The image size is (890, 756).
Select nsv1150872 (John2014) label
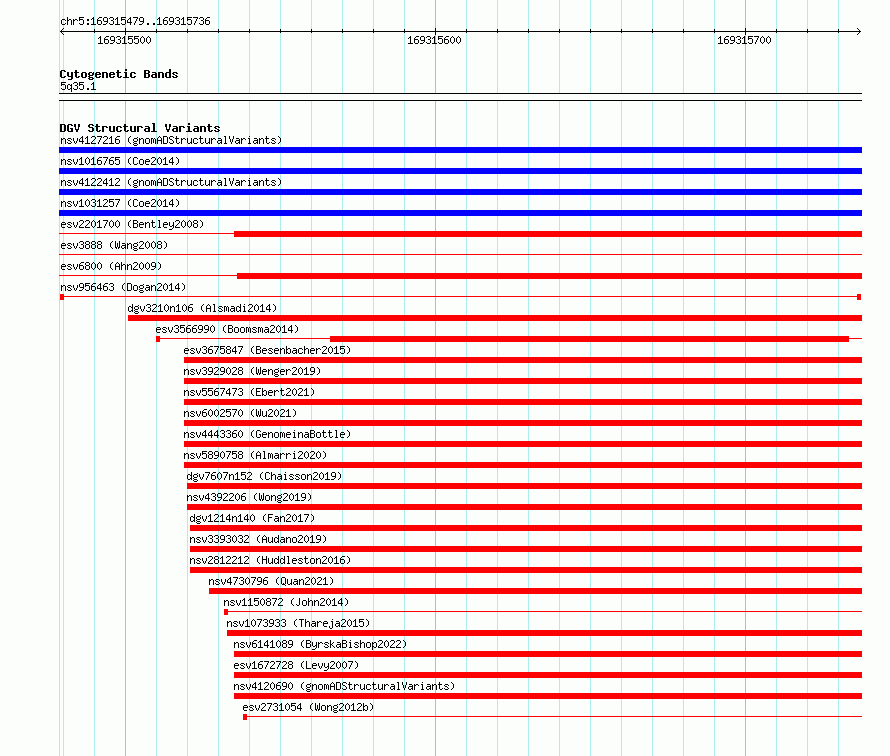(286, 602)
